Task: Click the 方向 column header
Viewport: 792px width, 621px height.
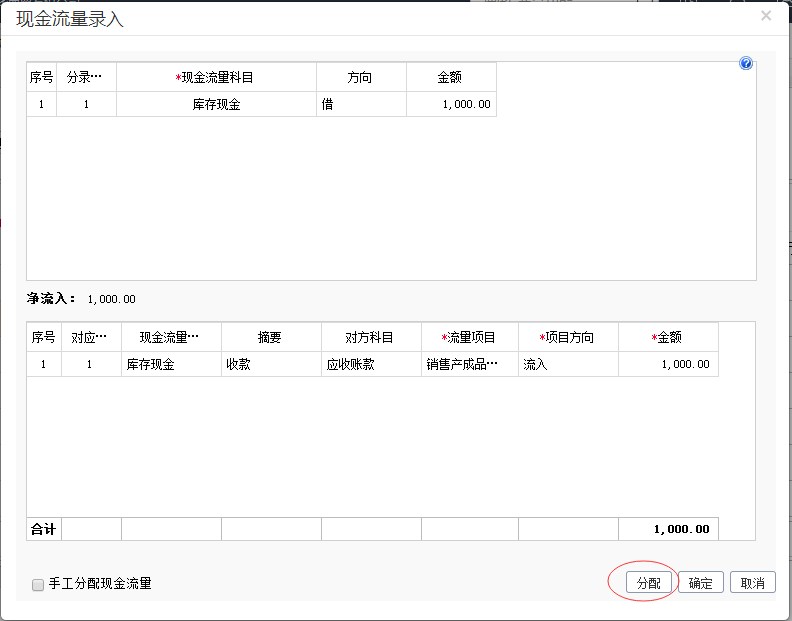Action: [x=361, y=77]
